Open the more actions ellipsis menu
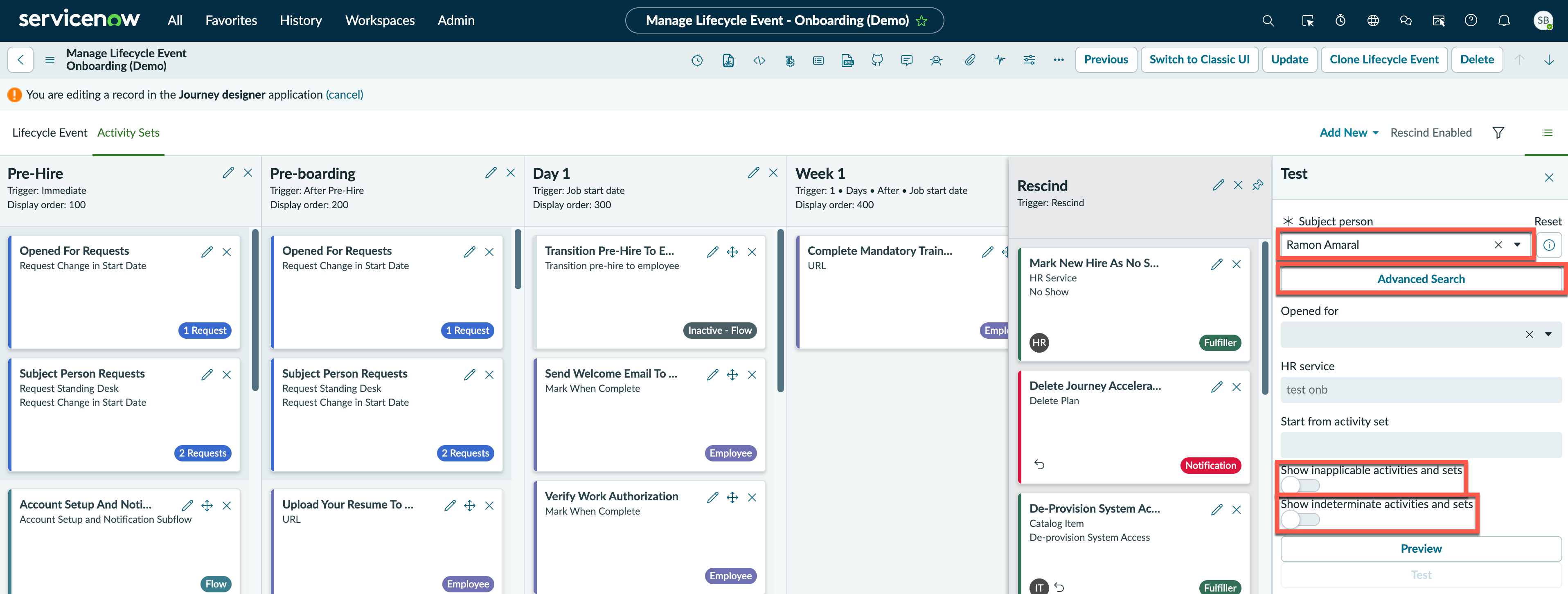Image resolution: width=1568 pixels, height=594 pixels. click(x=1059, y=60)
